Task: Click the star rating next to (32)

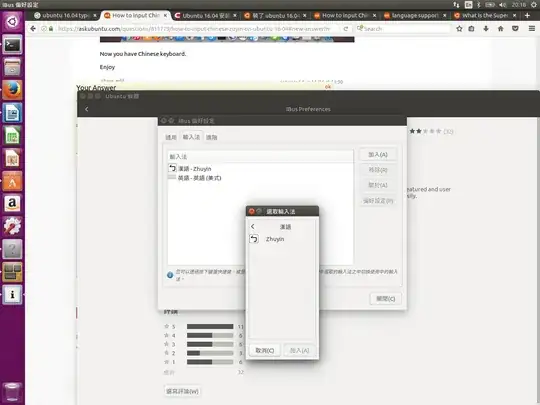Action: click(425, 131)
